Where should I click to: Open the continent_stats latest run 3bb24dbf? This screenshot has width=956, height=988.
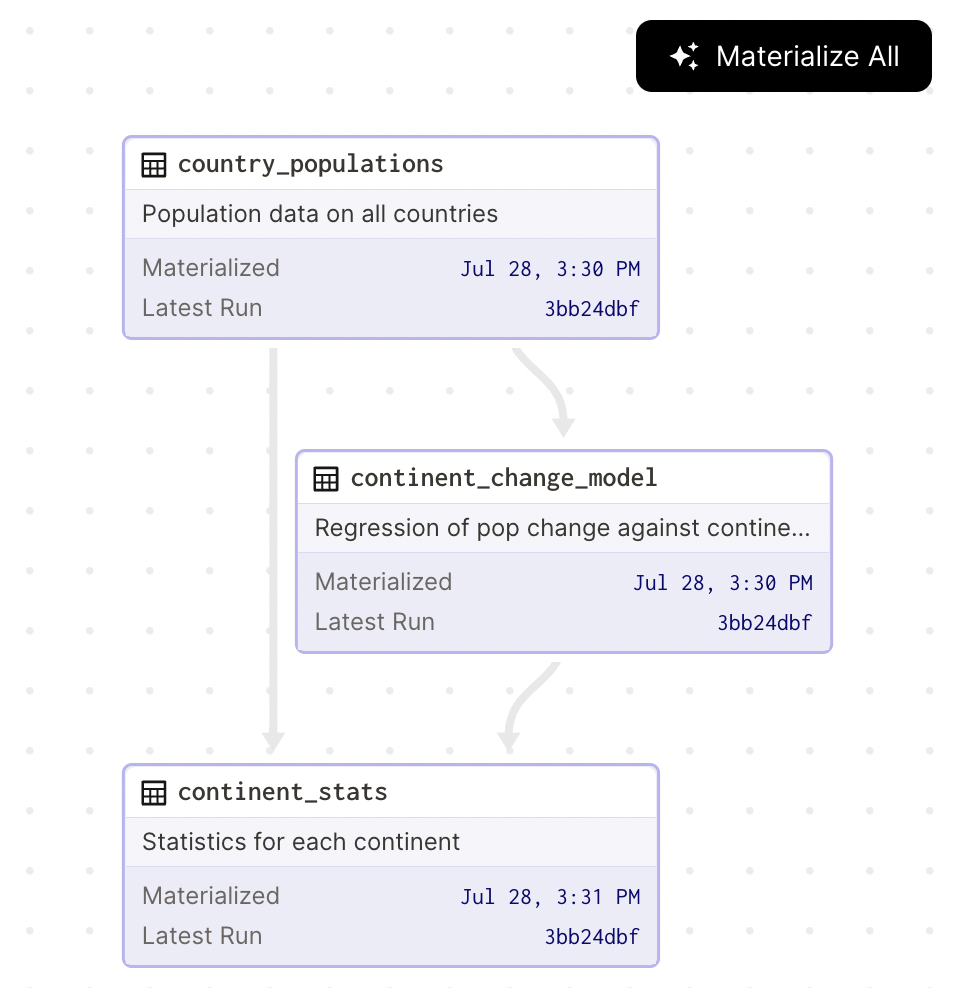(x=592, y=937)
